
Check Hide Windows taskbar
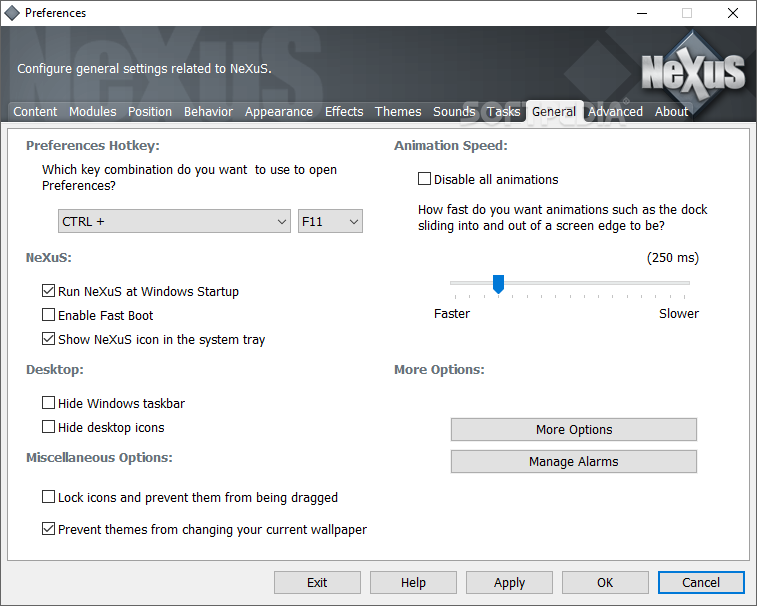[48, 403]
